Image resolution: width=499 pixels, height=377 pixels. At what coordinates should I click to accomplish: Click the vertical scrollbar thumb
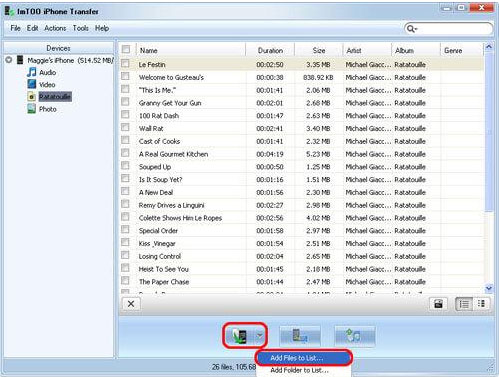click(x=489, y=132)
